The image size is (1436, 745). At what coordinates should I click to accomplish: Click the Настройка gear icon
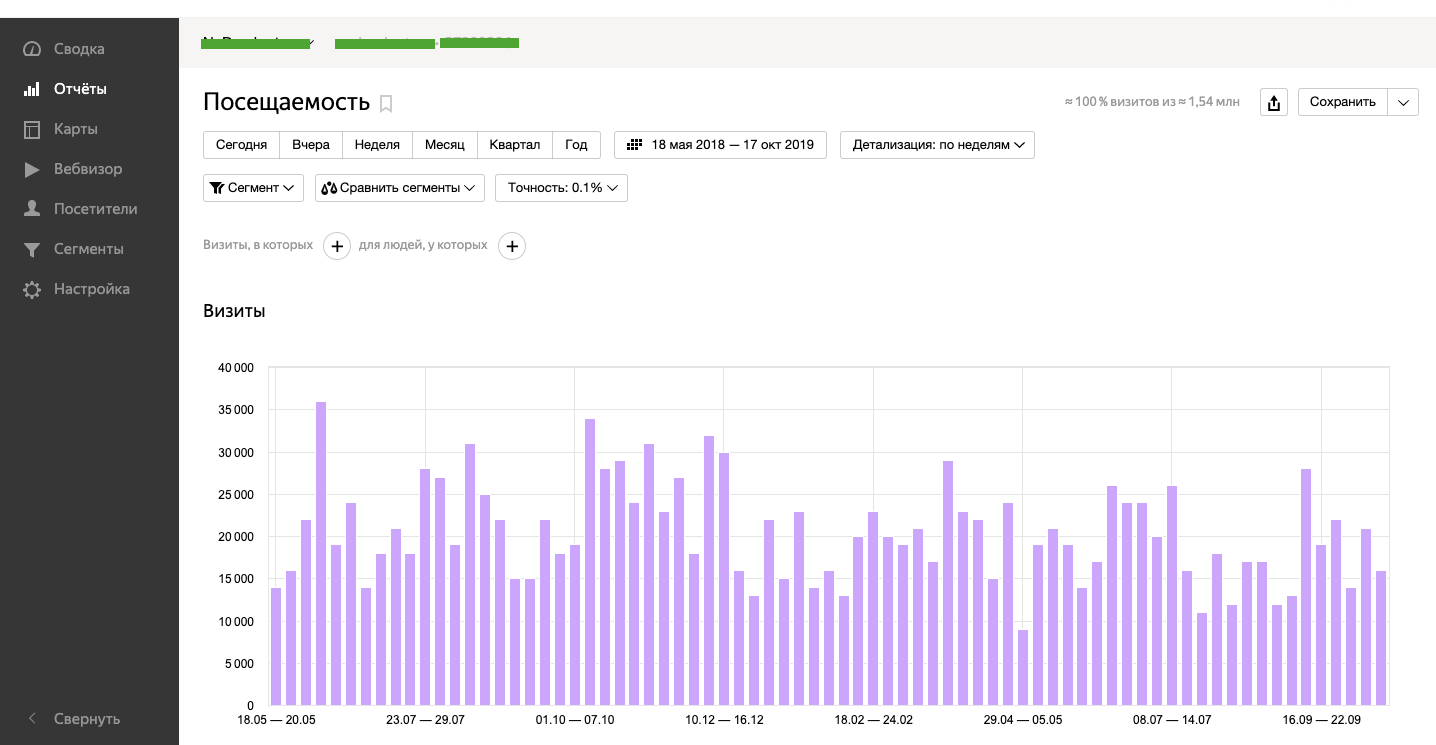pyautogui.click(x=32, y=289)
